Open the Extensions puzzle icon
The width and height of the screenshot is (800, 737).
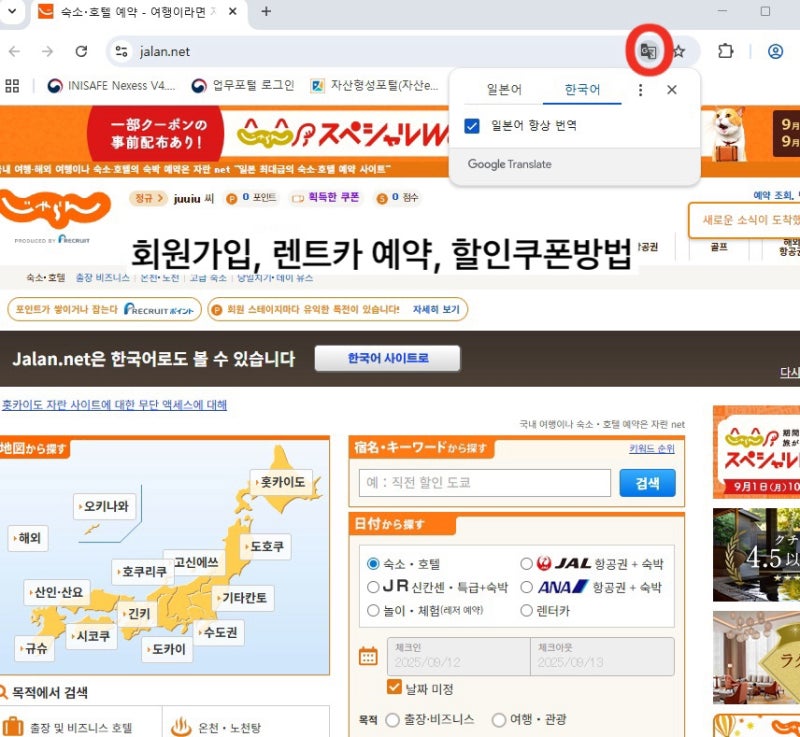point(725,51)
